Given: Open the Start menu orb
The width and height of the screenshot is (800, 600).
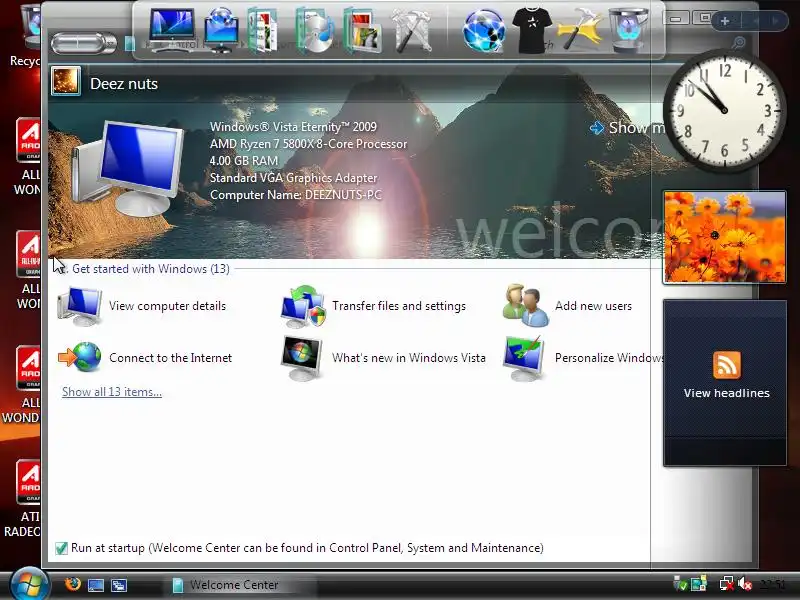Looking at the screenshot, I should coord(29,584).
